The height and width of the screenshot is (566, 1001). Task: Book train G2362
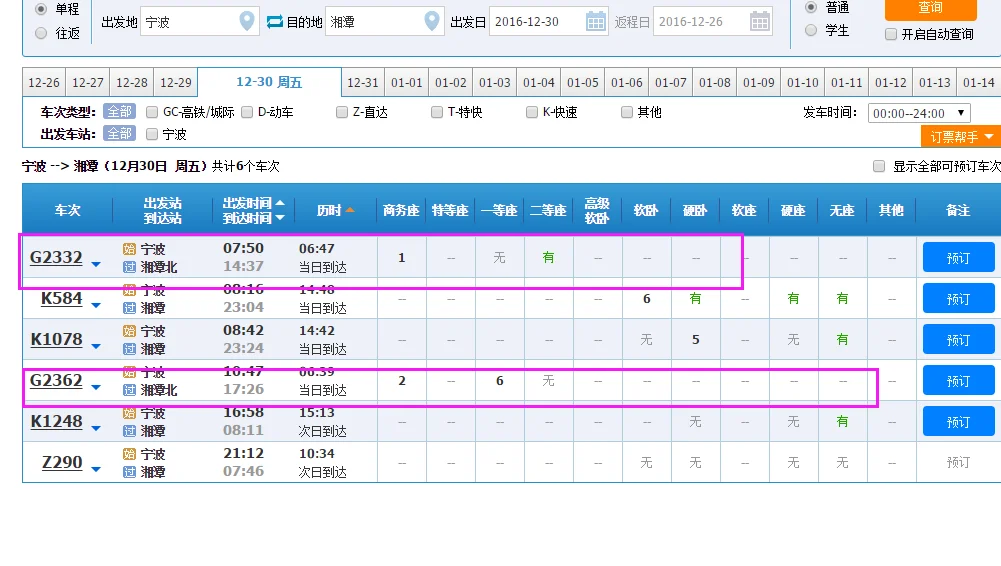point(958,381)
